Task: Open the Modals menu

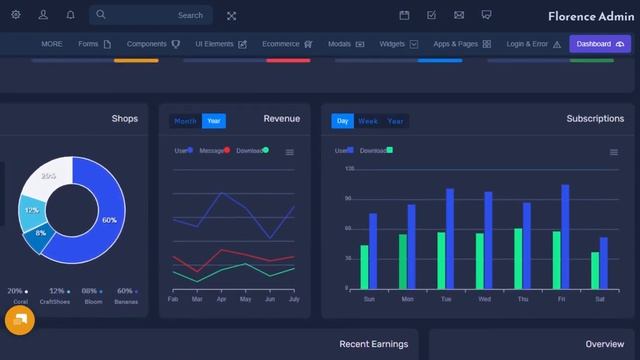Action: 346,44
